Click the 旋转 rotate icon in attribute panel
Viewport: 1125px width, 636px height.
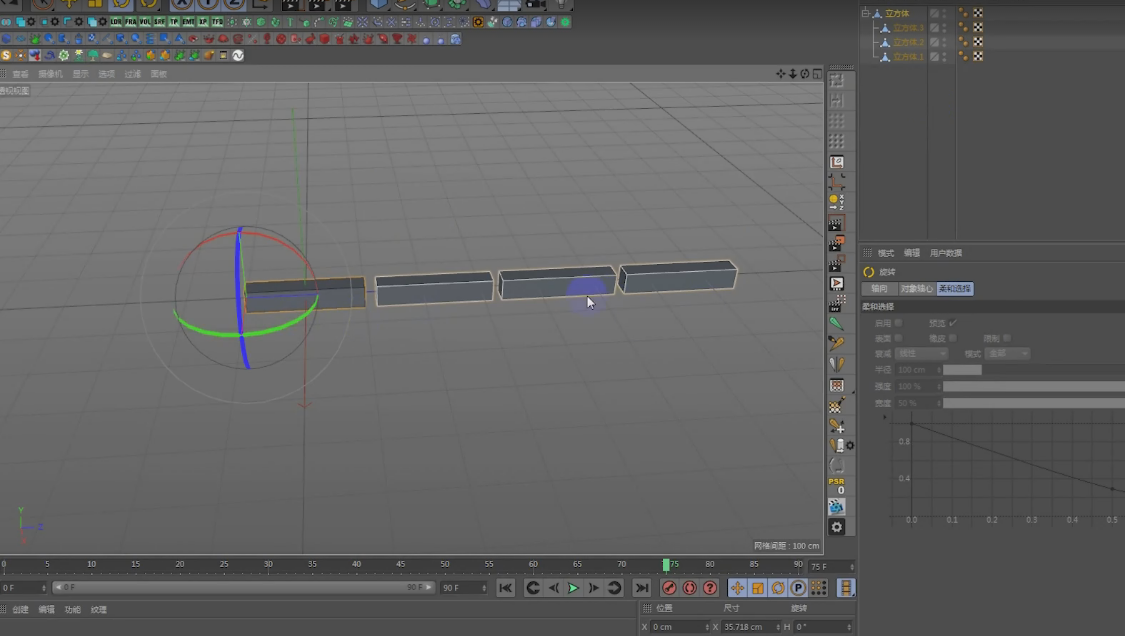(x=868, y=272)
